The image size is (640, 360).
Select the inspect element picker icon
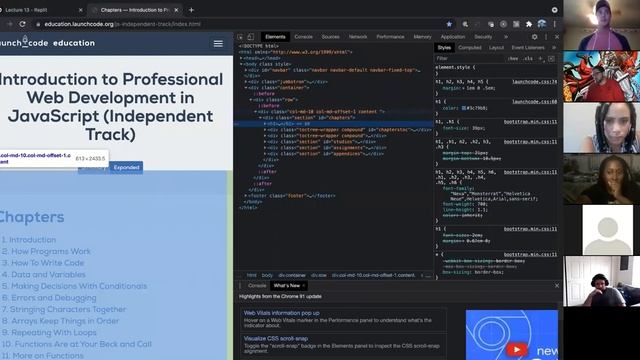(x=240, y=37)
